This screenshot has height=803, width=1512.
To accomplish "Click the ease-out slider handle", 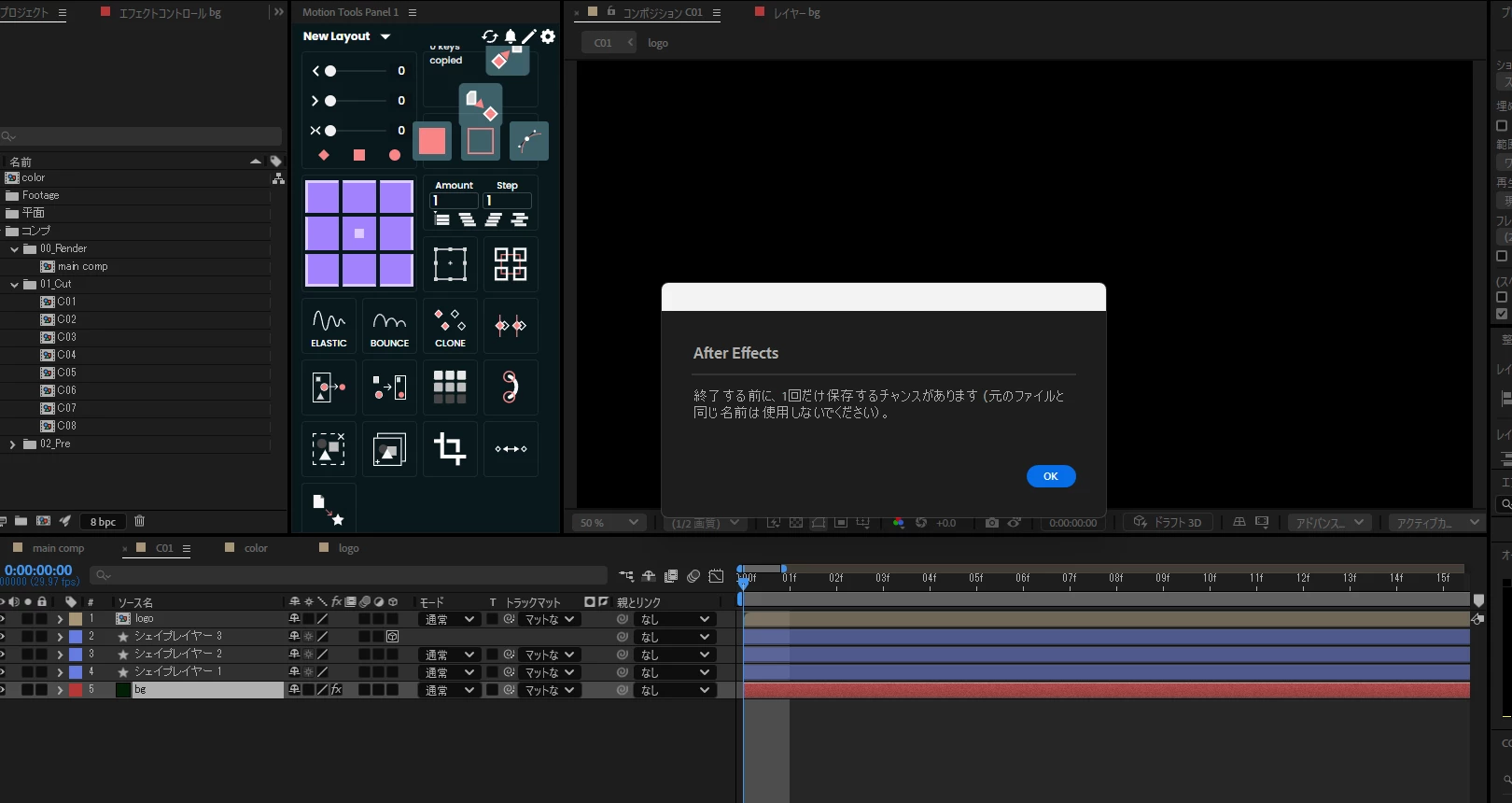I will (330, 101).
